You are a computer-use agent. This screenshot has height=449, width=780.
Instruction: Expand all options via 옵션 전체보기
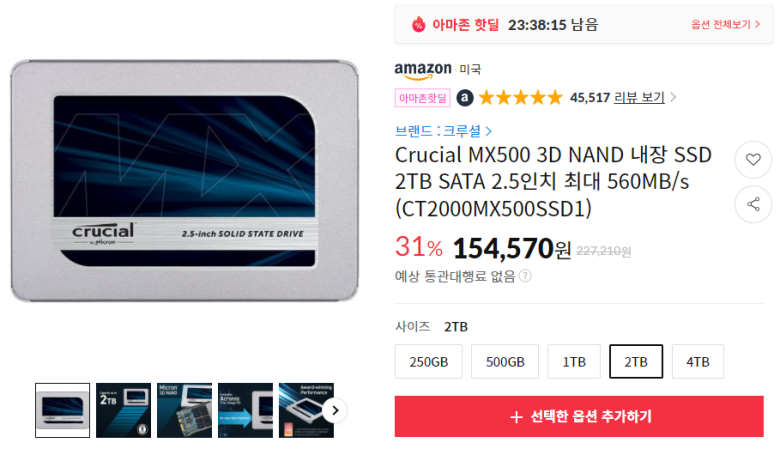point(725,24)
